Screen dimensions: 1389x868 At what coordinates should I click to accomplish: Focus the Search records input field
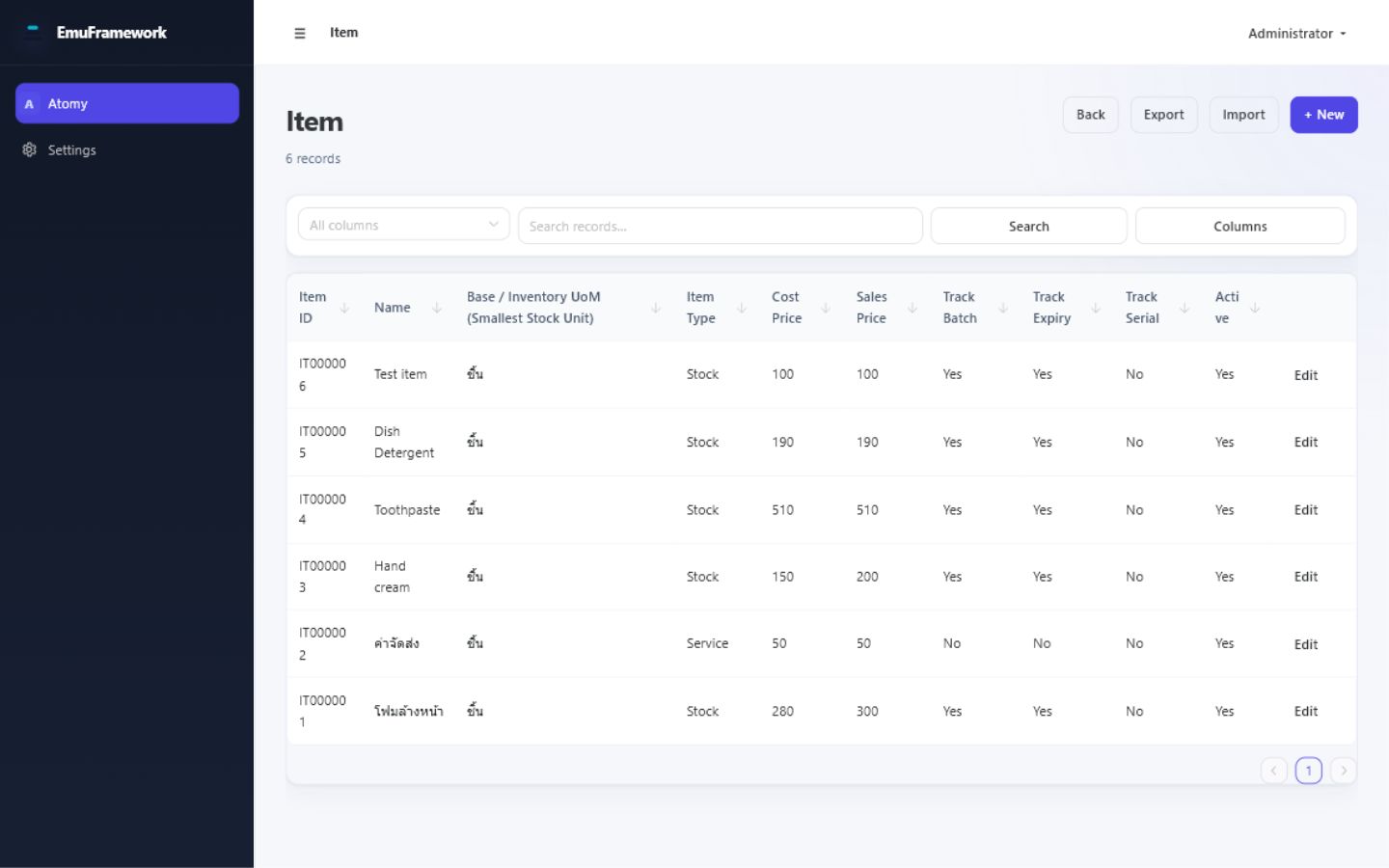(721, 226)
